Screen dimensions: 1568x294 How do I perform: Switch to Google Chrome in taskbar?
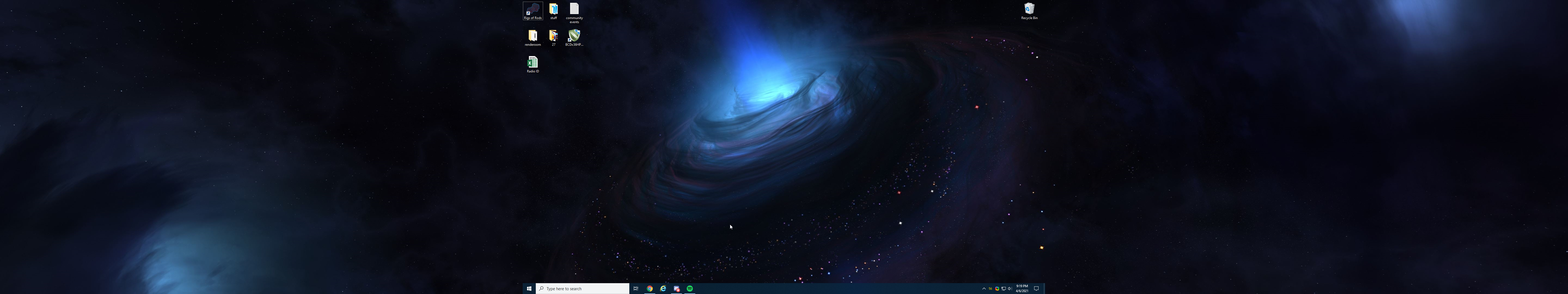(x=650, y=289)
